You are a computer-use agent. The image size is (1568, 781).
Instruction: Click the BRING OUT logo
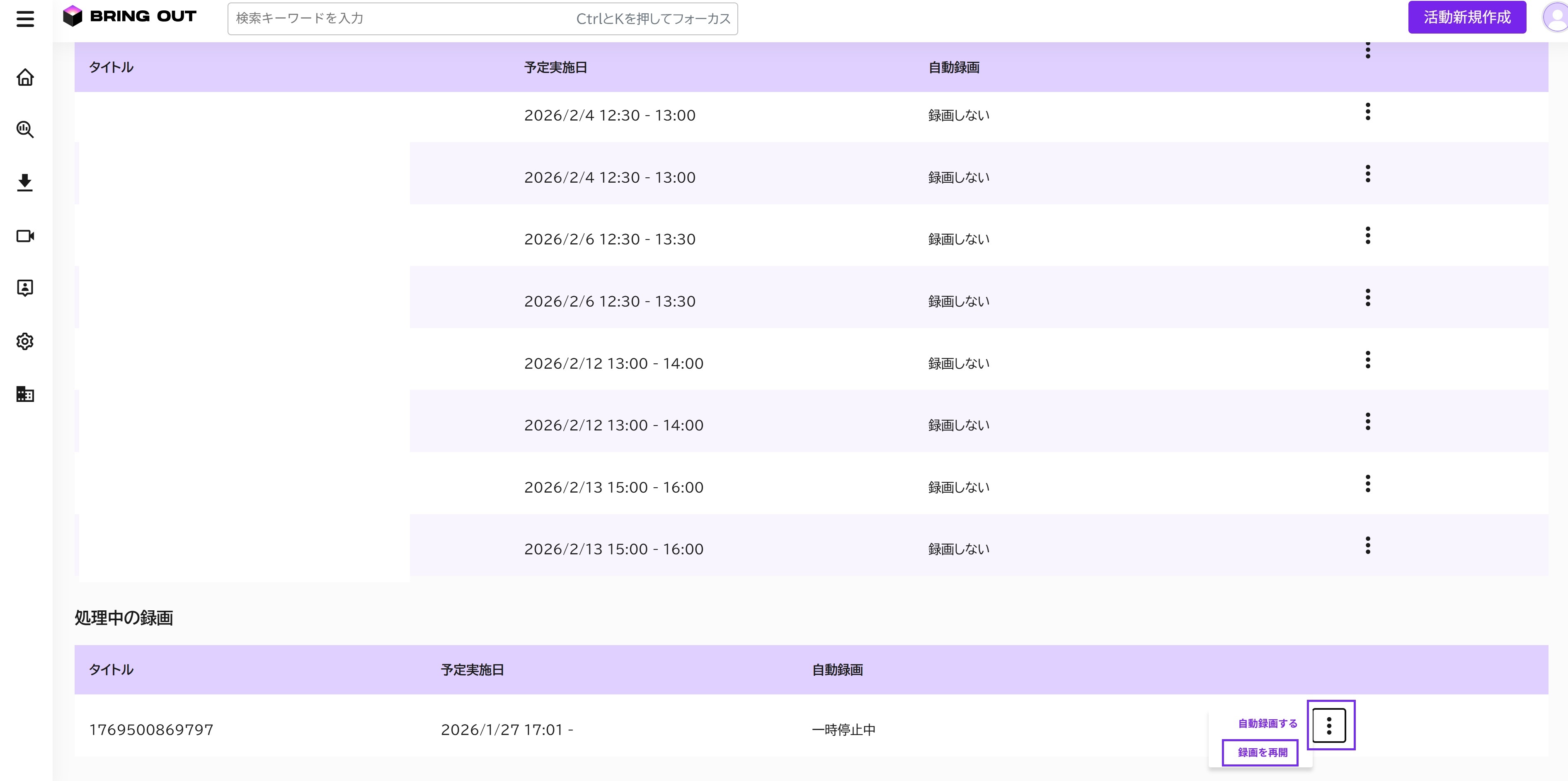point(130,17)
